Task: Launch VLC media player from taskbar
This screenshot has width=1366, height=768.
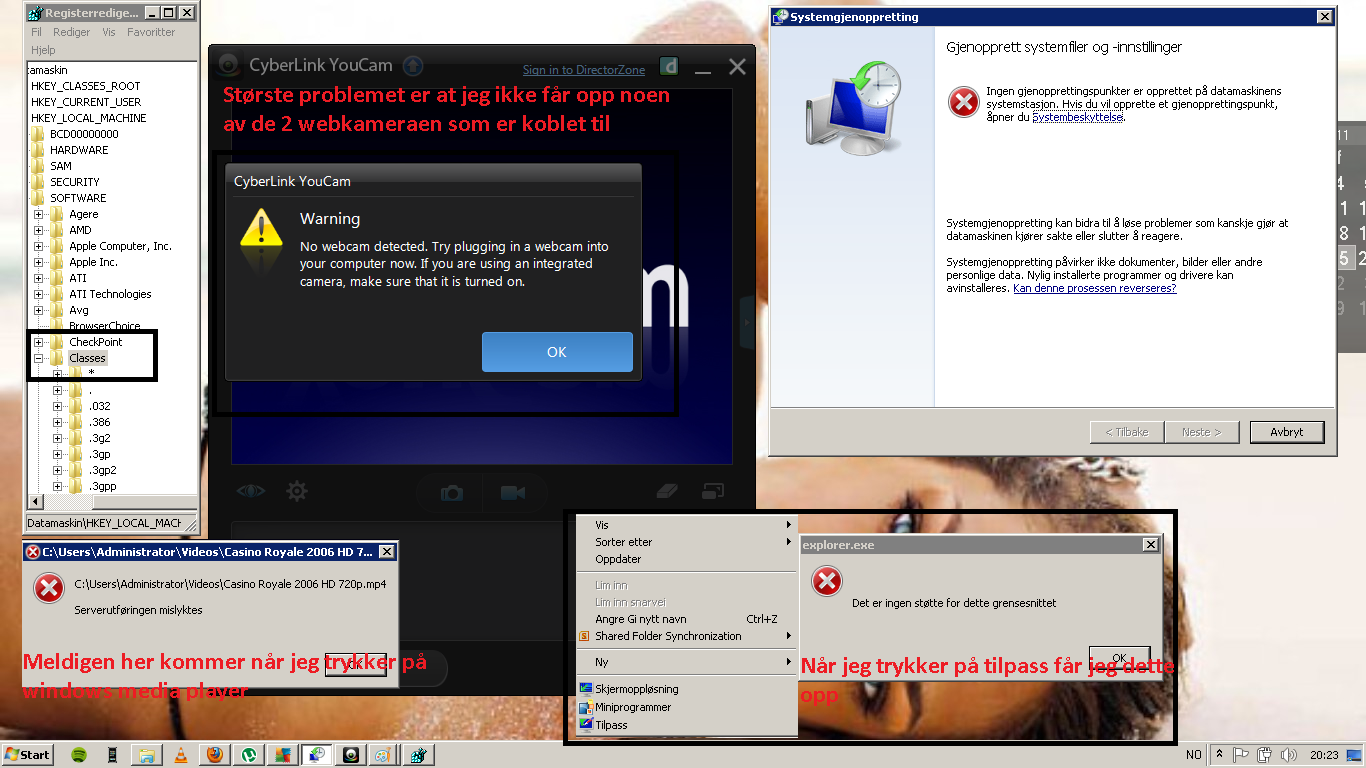Action: [x=180, y=755]
